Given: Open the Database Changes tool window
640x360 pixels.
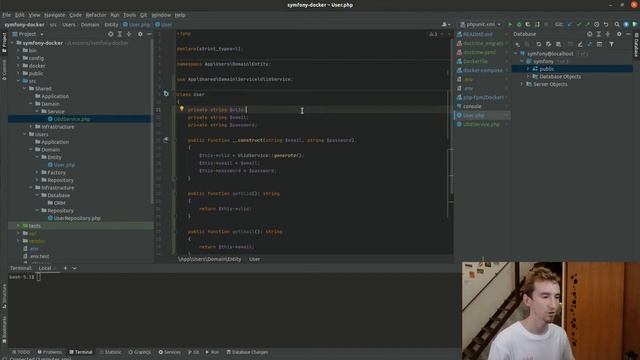Looking at the screenshot, I should pos(247,352).
